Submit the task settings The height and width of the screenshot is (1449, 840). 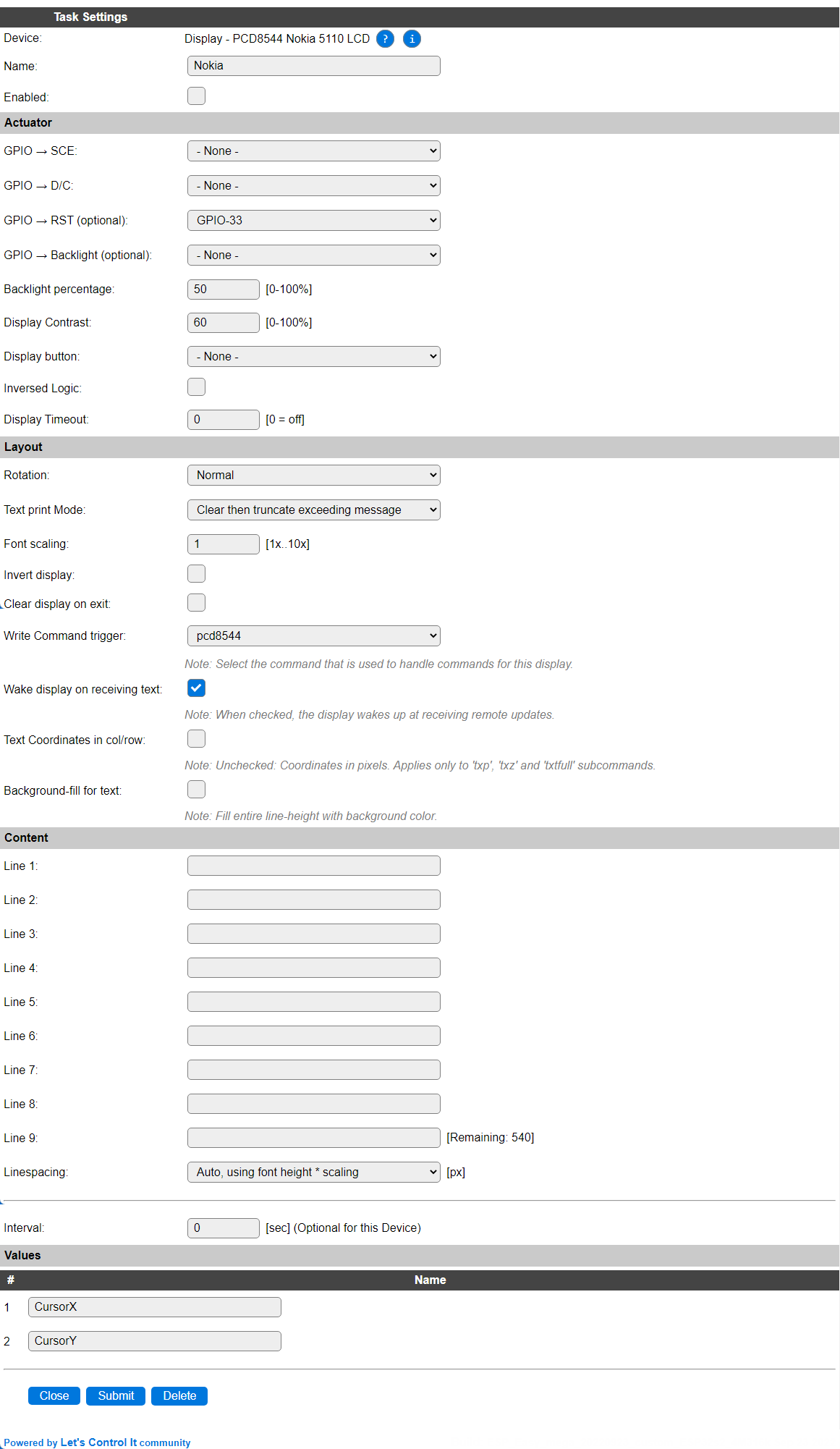116,1396
